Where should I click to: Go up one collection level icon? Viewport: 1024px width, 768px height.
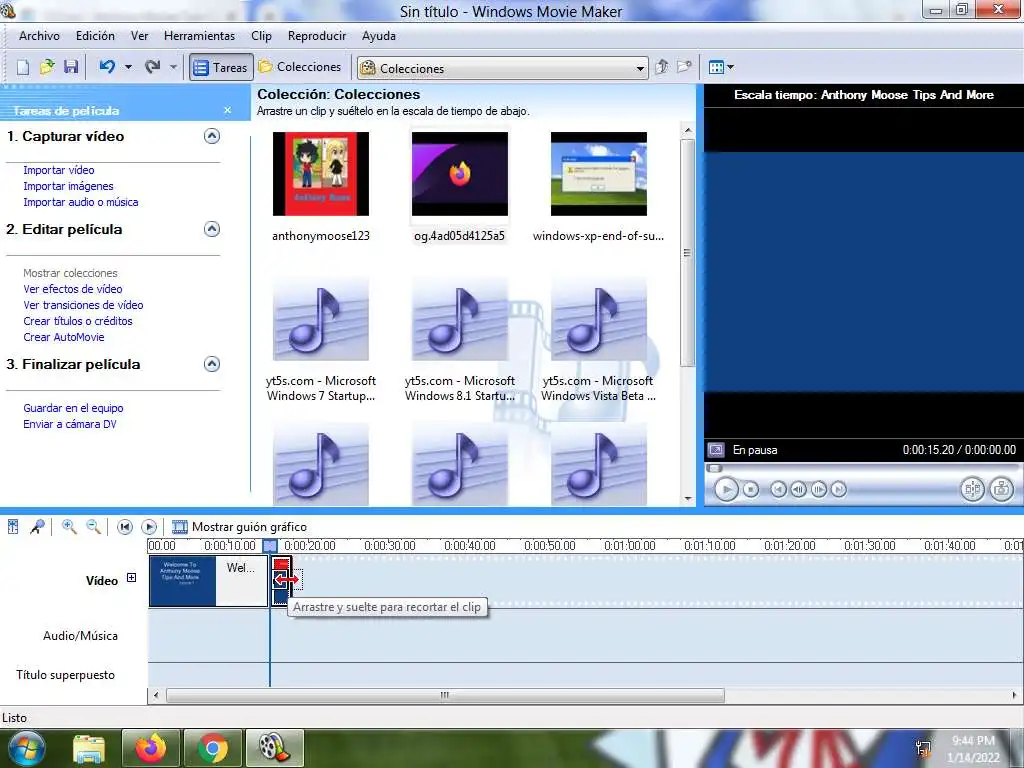(662, 67)
